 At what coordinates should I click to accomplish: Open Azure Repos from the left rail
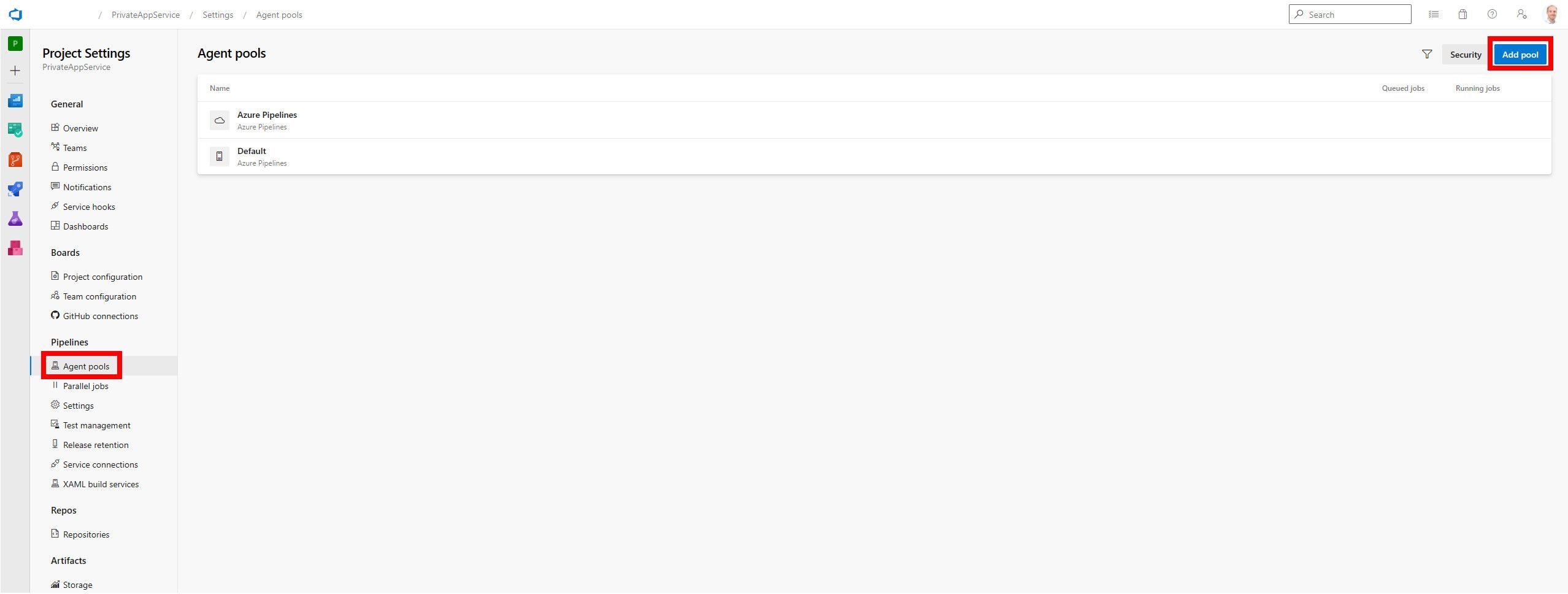[15, 159]
